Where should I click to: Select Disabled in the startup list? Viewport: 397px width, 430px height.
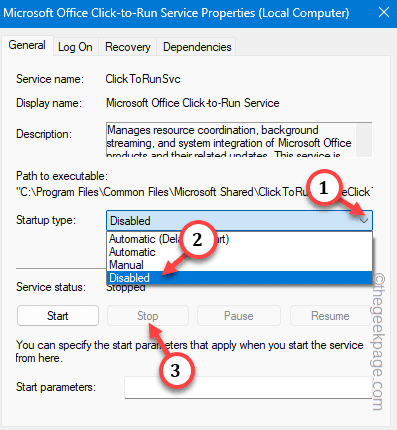click(239, 278)
